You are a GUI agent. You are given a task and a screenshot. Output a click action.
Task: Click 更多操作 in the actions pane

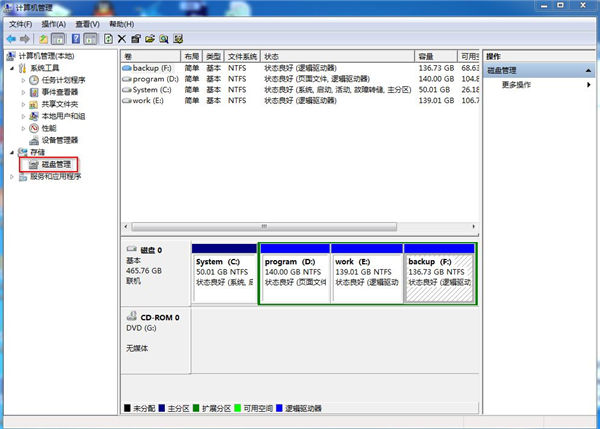(x=516, y=85)
